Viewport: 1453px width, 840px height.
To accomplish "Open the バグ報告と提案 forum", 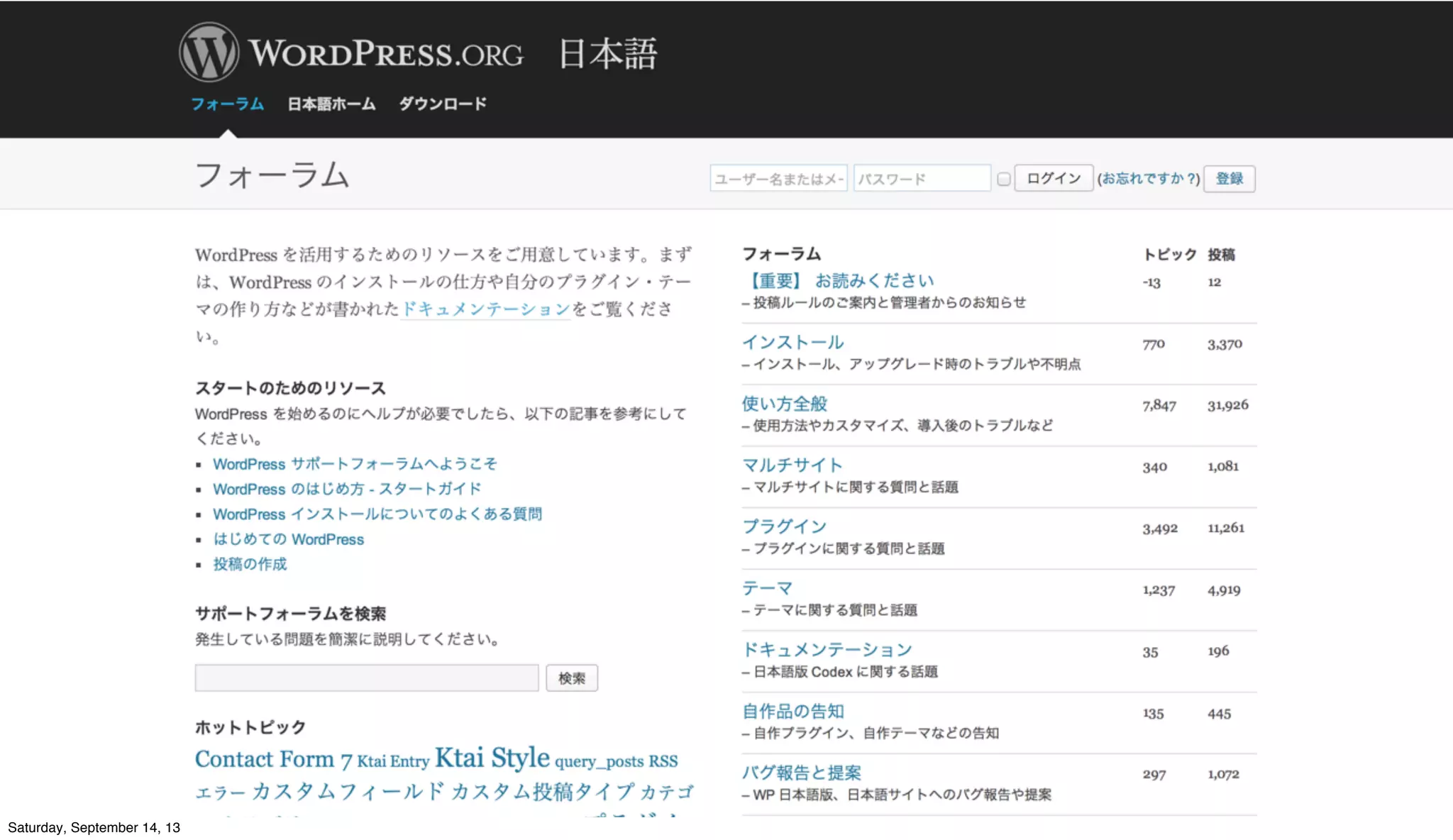I will click(801, 773).
